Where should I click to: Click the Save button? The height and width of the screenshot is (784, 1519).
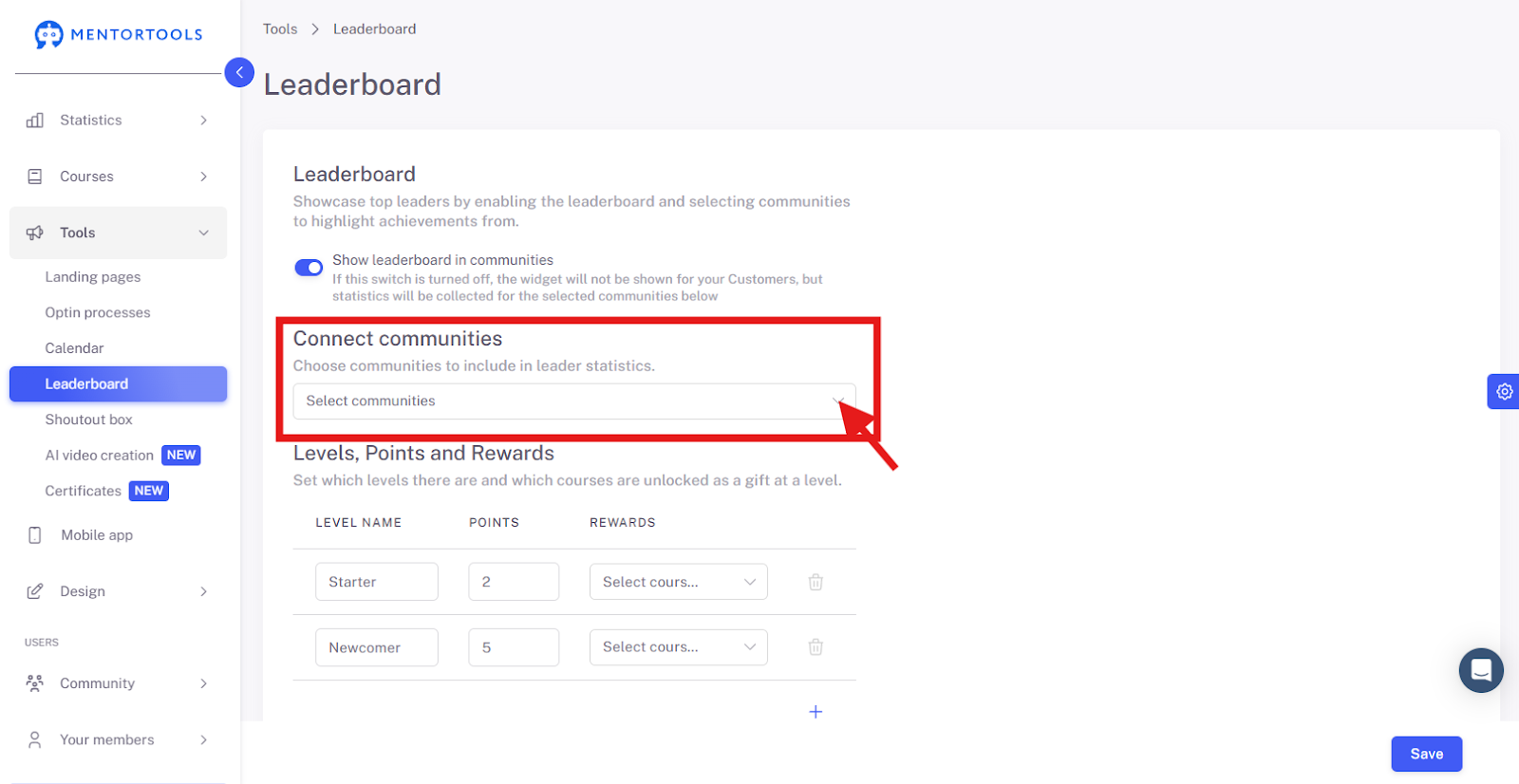click(1427, 754)
